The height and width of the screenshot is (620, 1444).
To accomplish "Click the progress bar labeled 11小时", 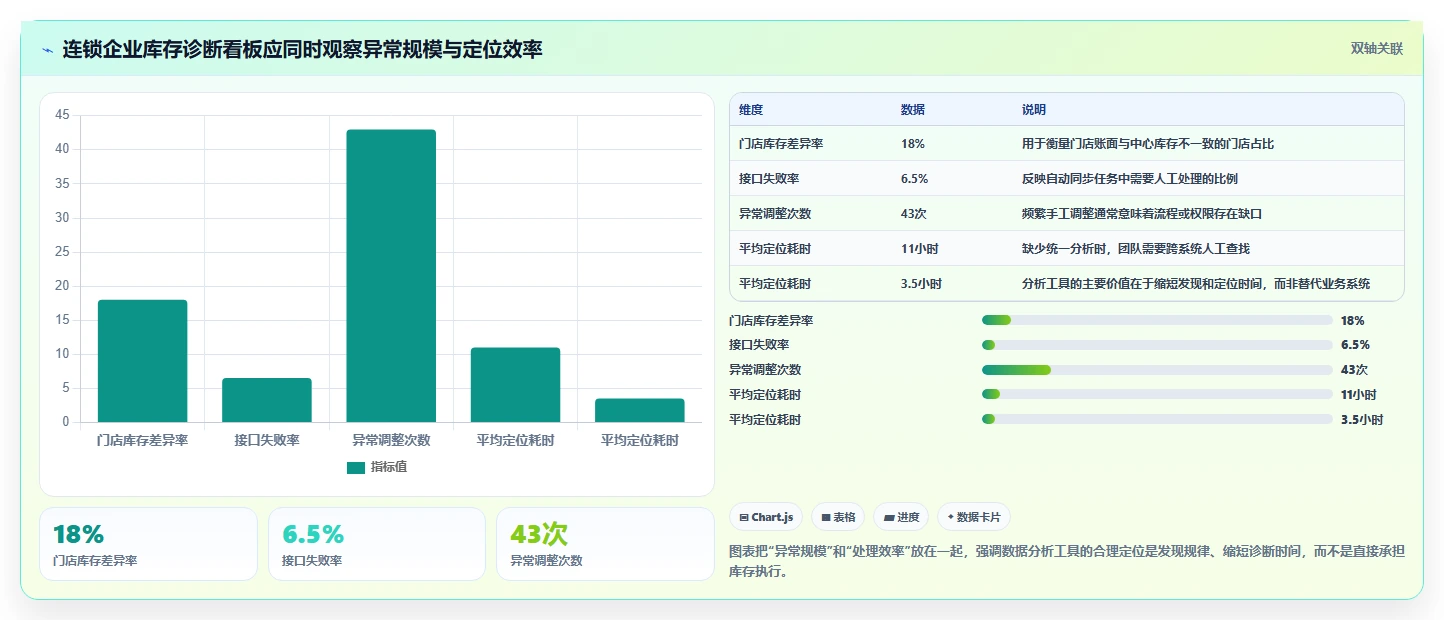I will (x=1157, y=395).
